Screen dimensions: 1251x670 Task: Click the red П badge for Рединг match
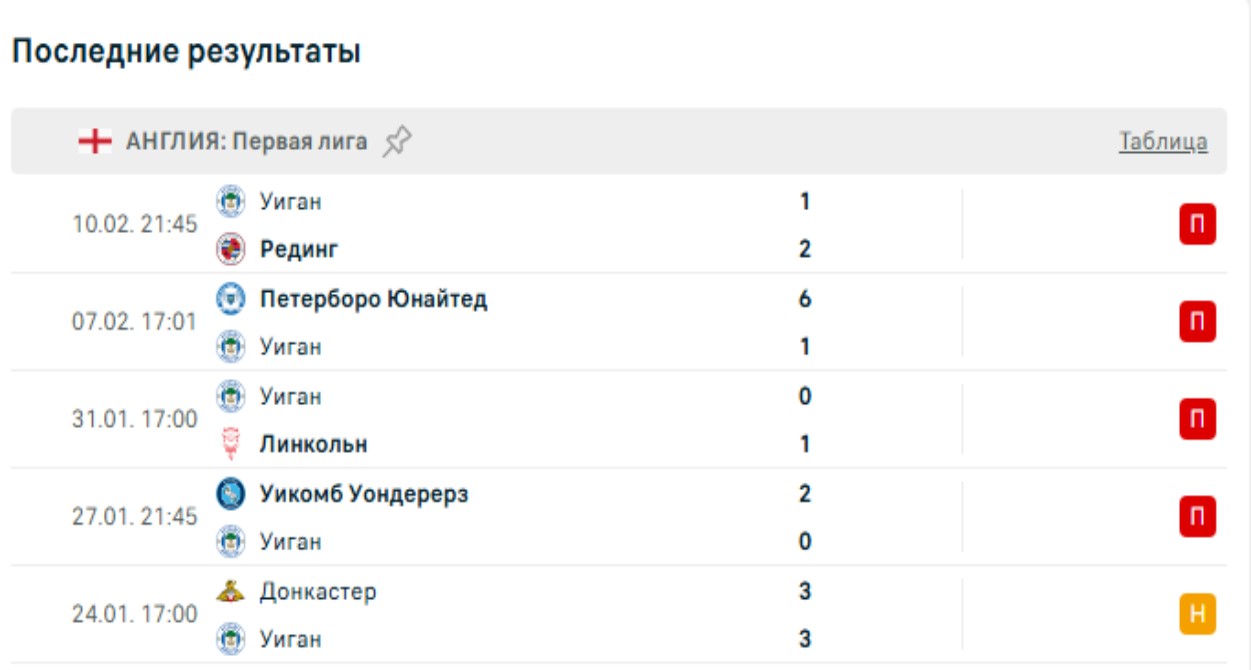point(1197,225)
